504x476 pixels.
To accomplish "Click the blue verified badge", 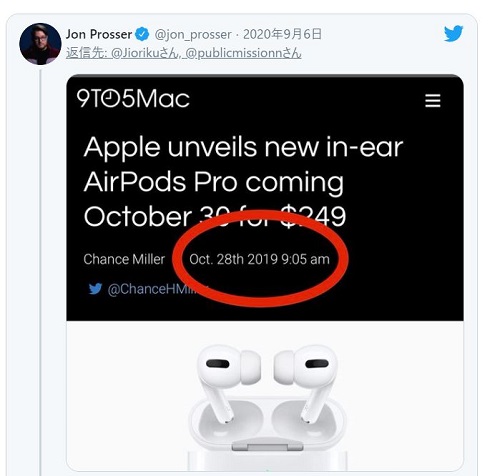I will coord(142,34).
